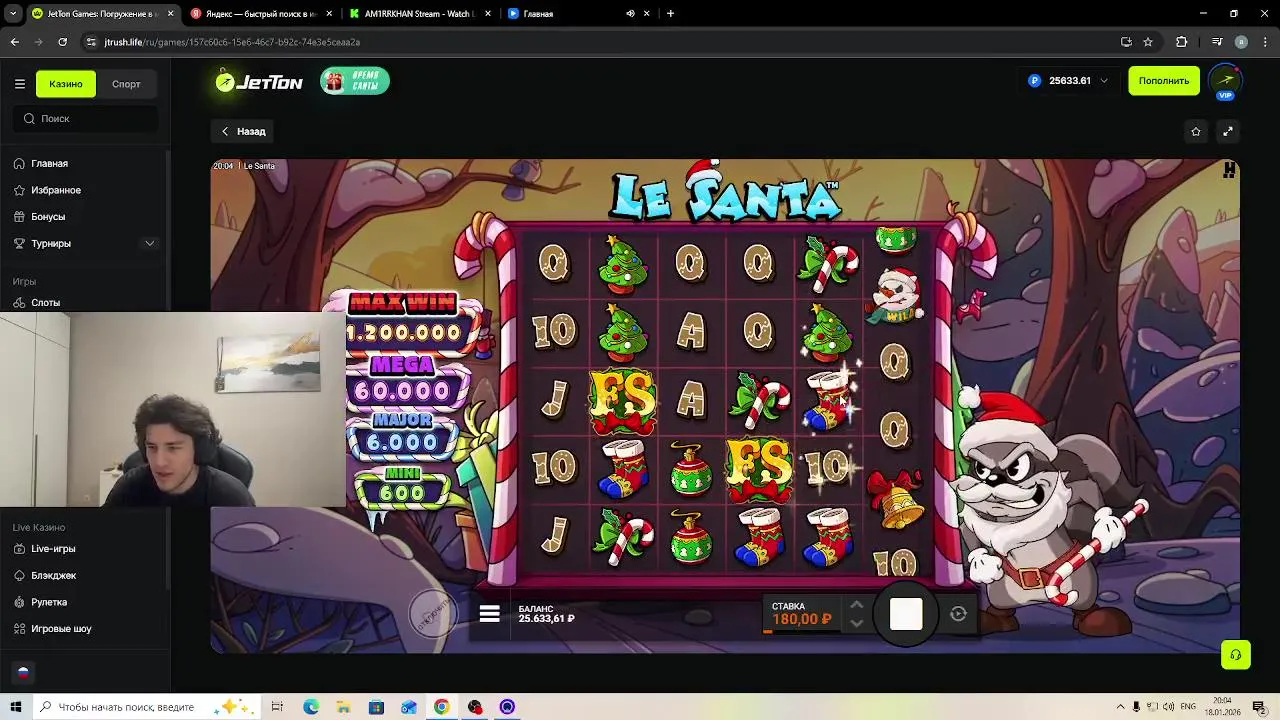
Task: Open the bonus feature circle button
Action: pos(432,612)
